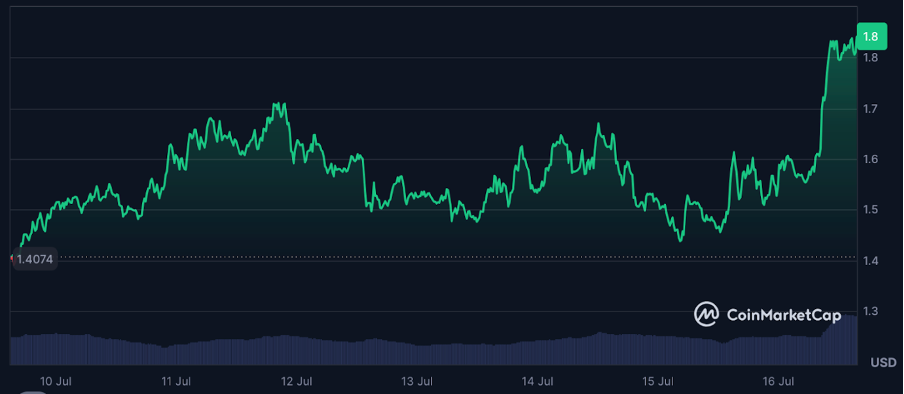Select the 12 Jul date label
The image size is (904, 394).
(297, 381)
